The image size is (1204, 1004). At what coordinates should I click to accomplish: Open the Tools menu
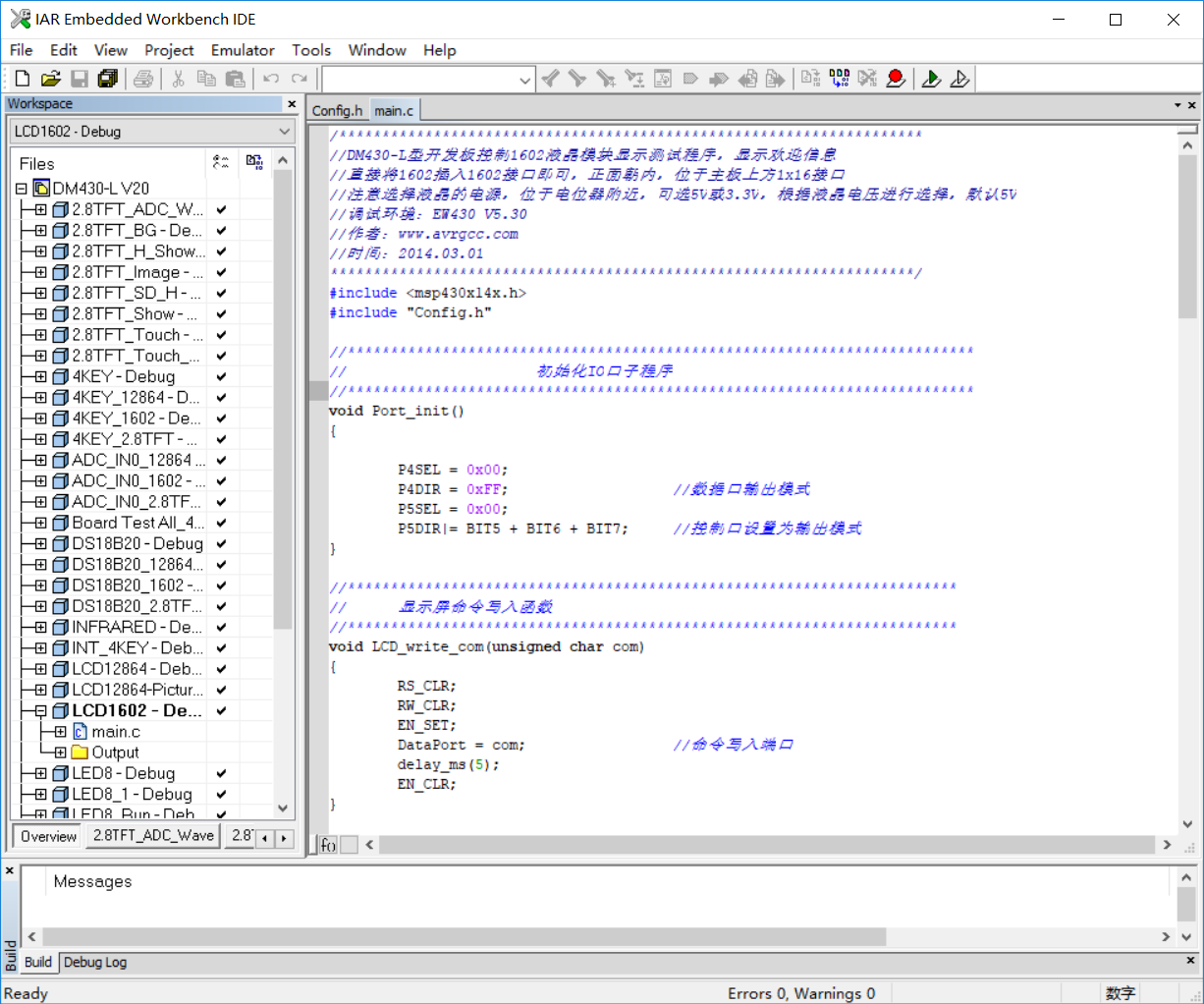311,50
